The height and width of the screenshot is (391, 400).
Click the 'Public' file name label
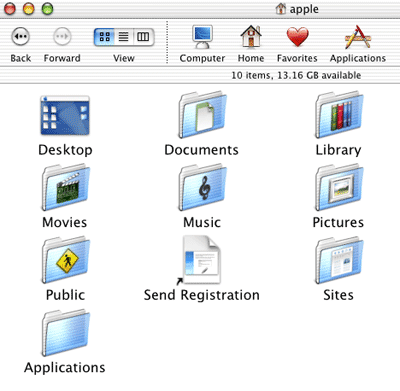[x=65, y=295]
